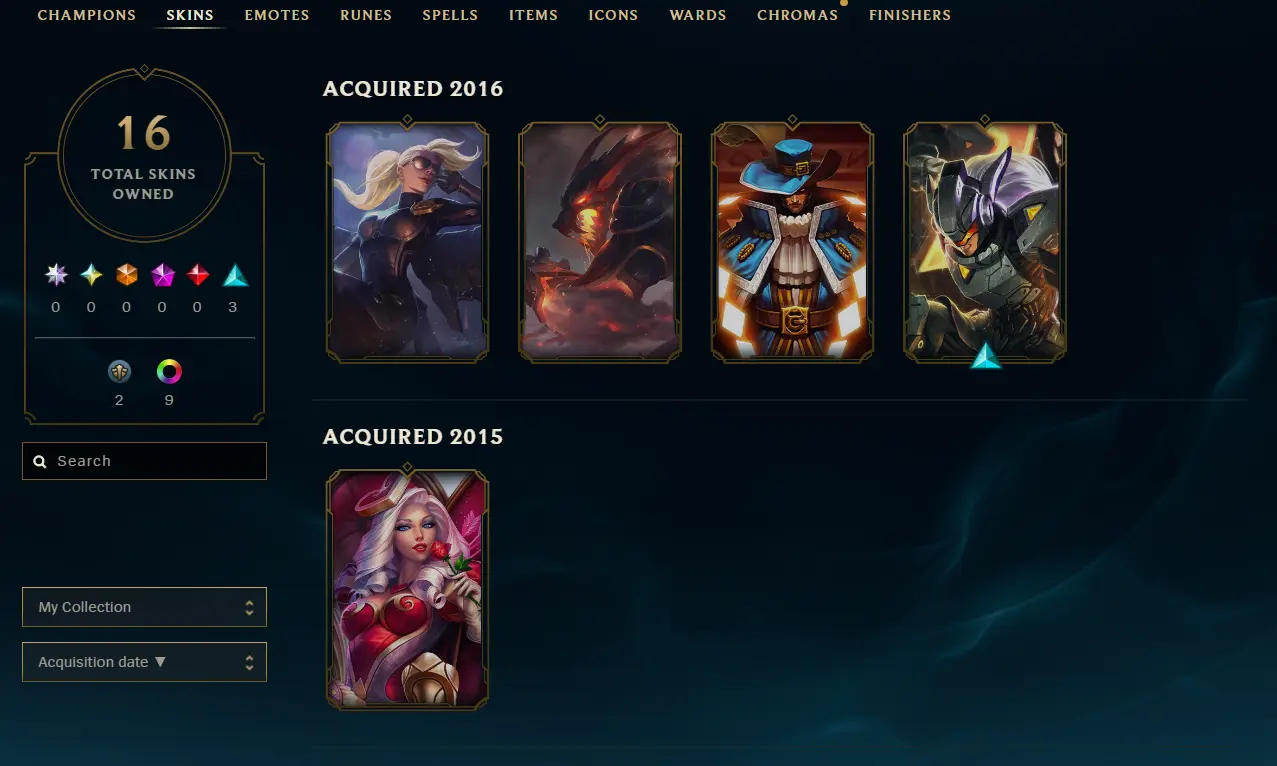This screenshot has width=1277, height=766.
Task: Click the orange hexagon gem icon
Action: (126, 275)
